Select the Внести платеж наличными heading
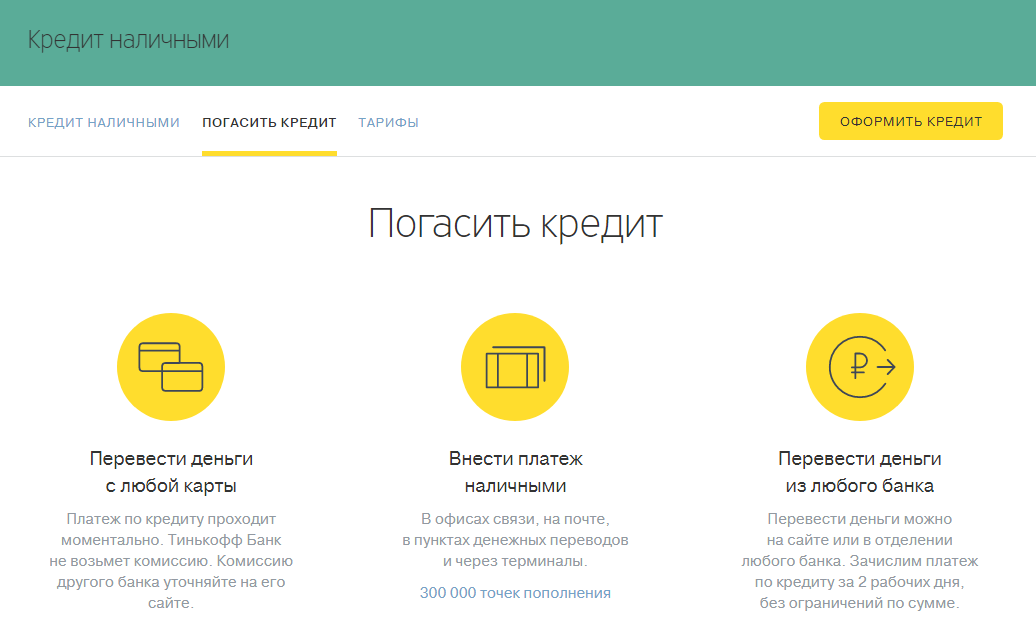 point(515,473)
